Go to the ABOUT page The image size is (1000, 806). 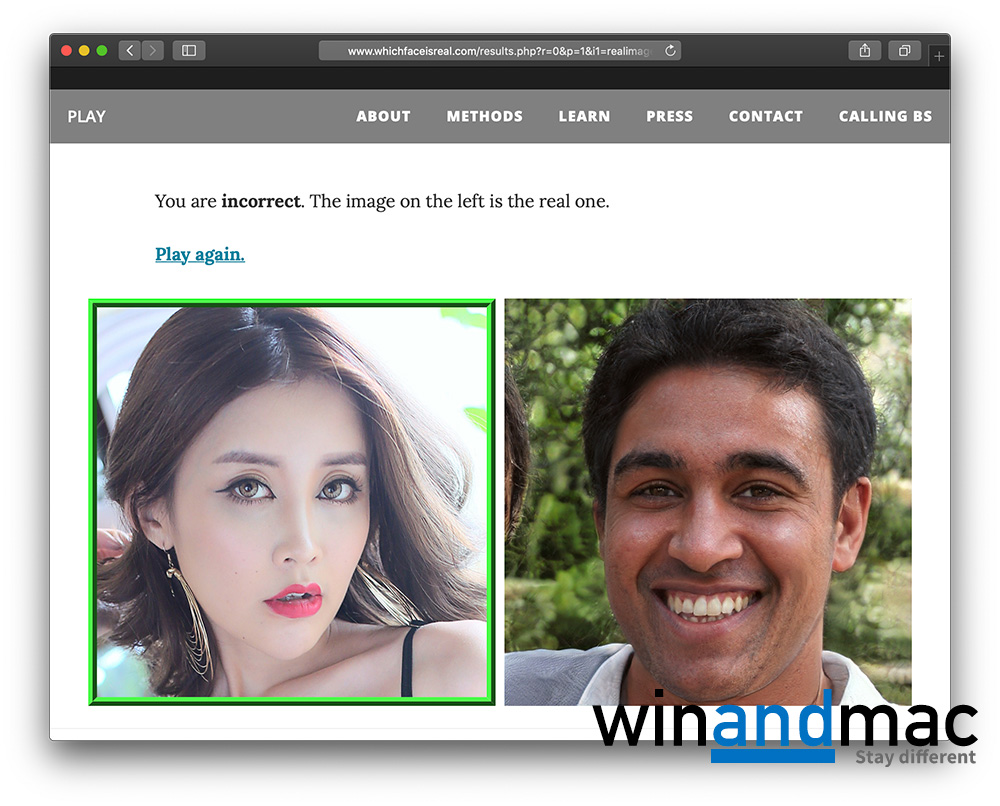(x=383, y=117)
